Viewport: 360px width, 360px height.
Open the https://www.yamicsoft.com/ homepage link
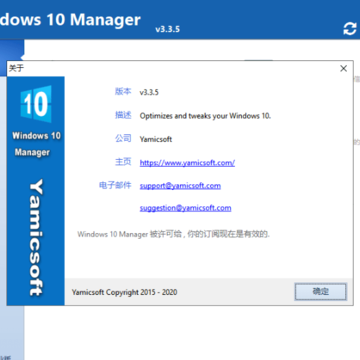point(187,163)
